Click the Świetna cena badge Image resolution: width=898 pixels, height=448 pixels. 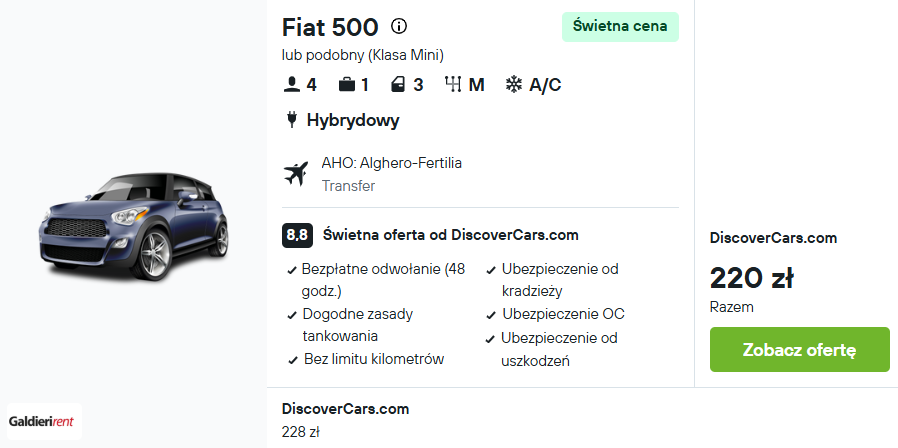620,26
